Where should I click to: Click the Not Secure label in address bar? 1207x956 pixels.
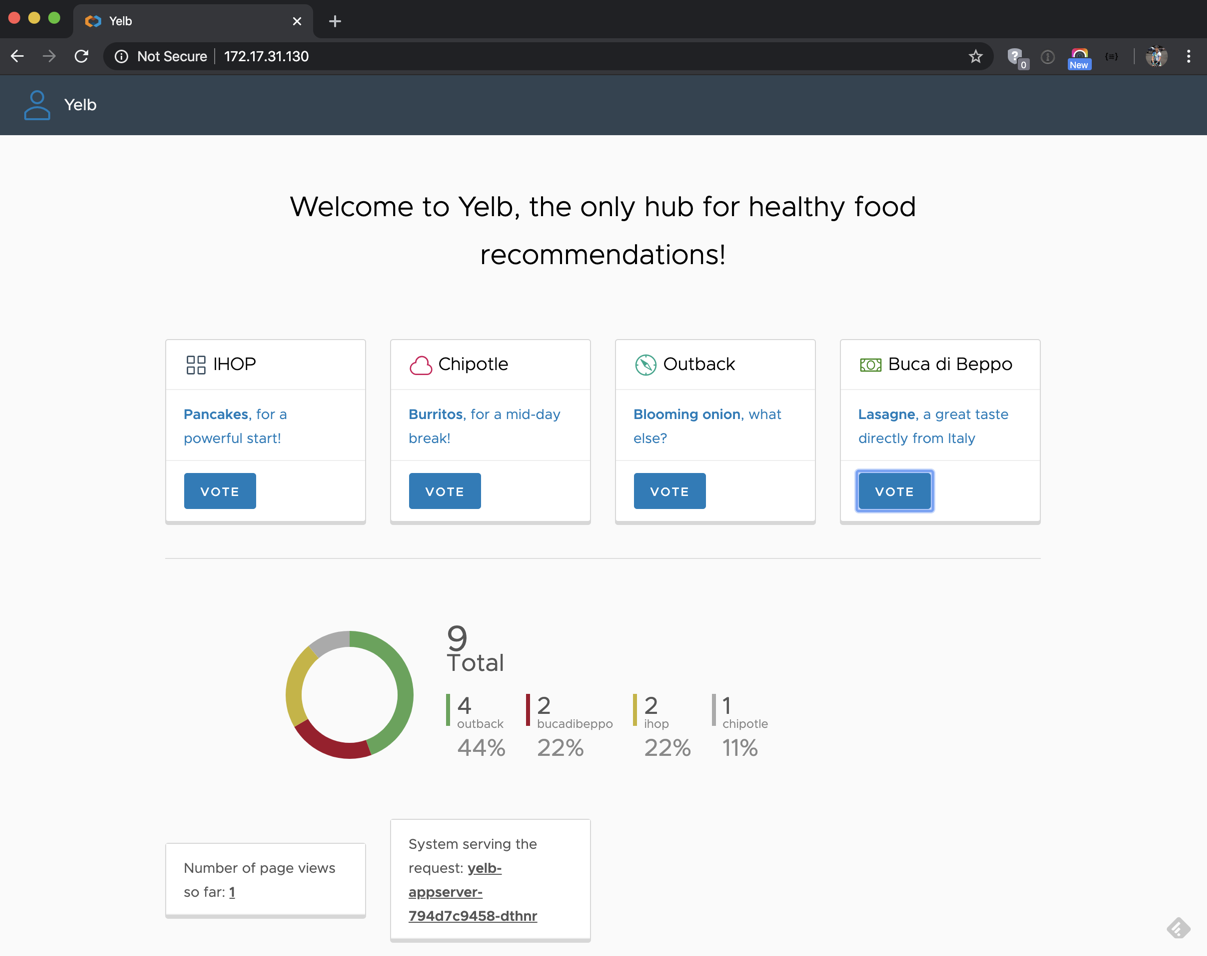[172, 57]
